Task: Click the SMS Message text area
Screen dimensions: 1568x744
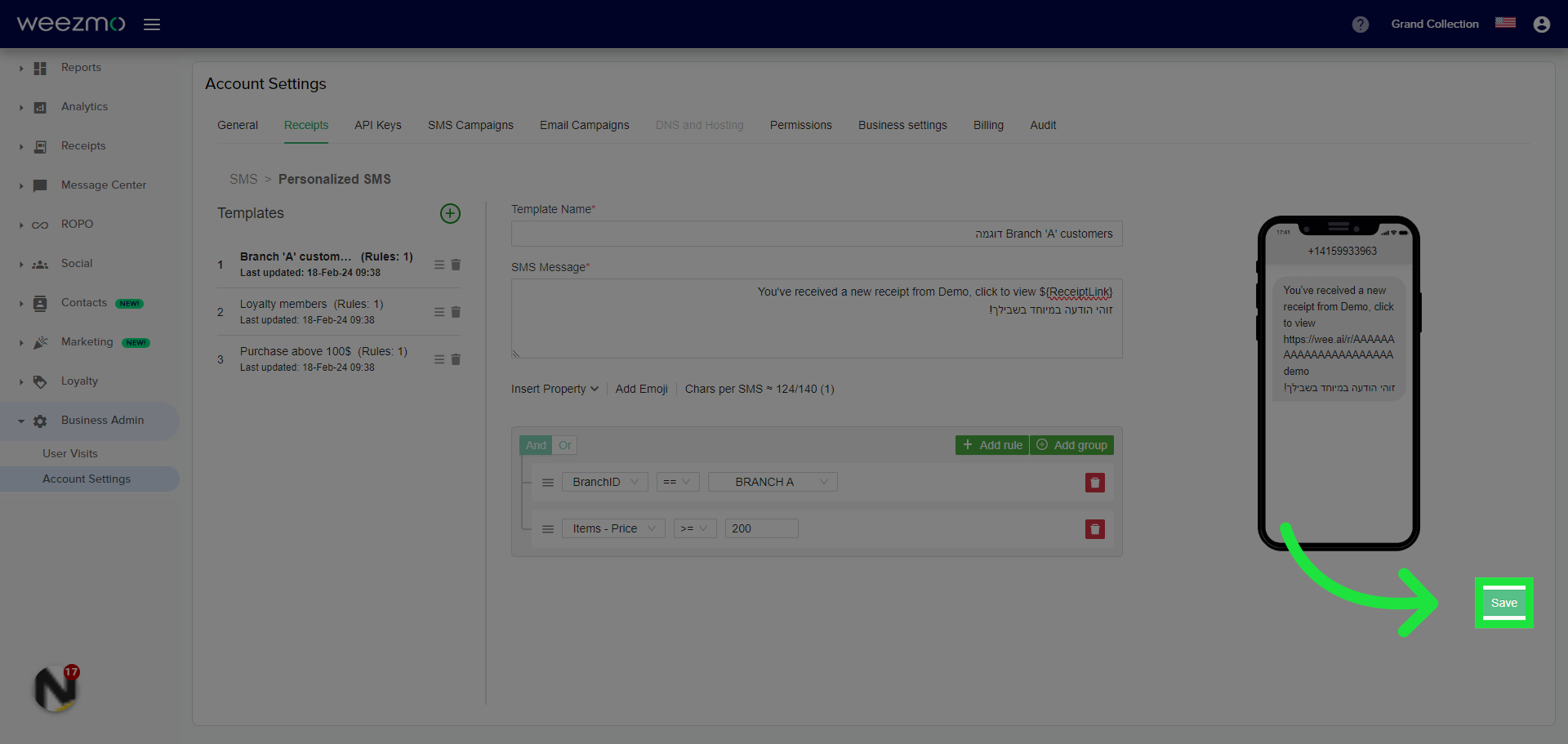Action: click(817, 319)
